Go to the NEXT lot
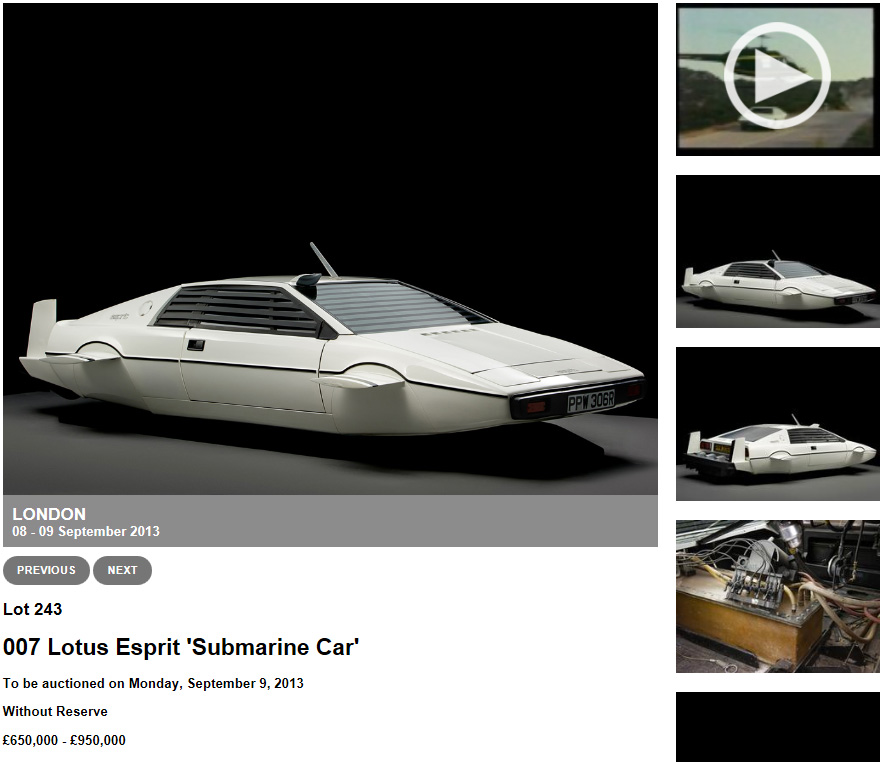The image size is (881, 762). (x=122, y=570)
